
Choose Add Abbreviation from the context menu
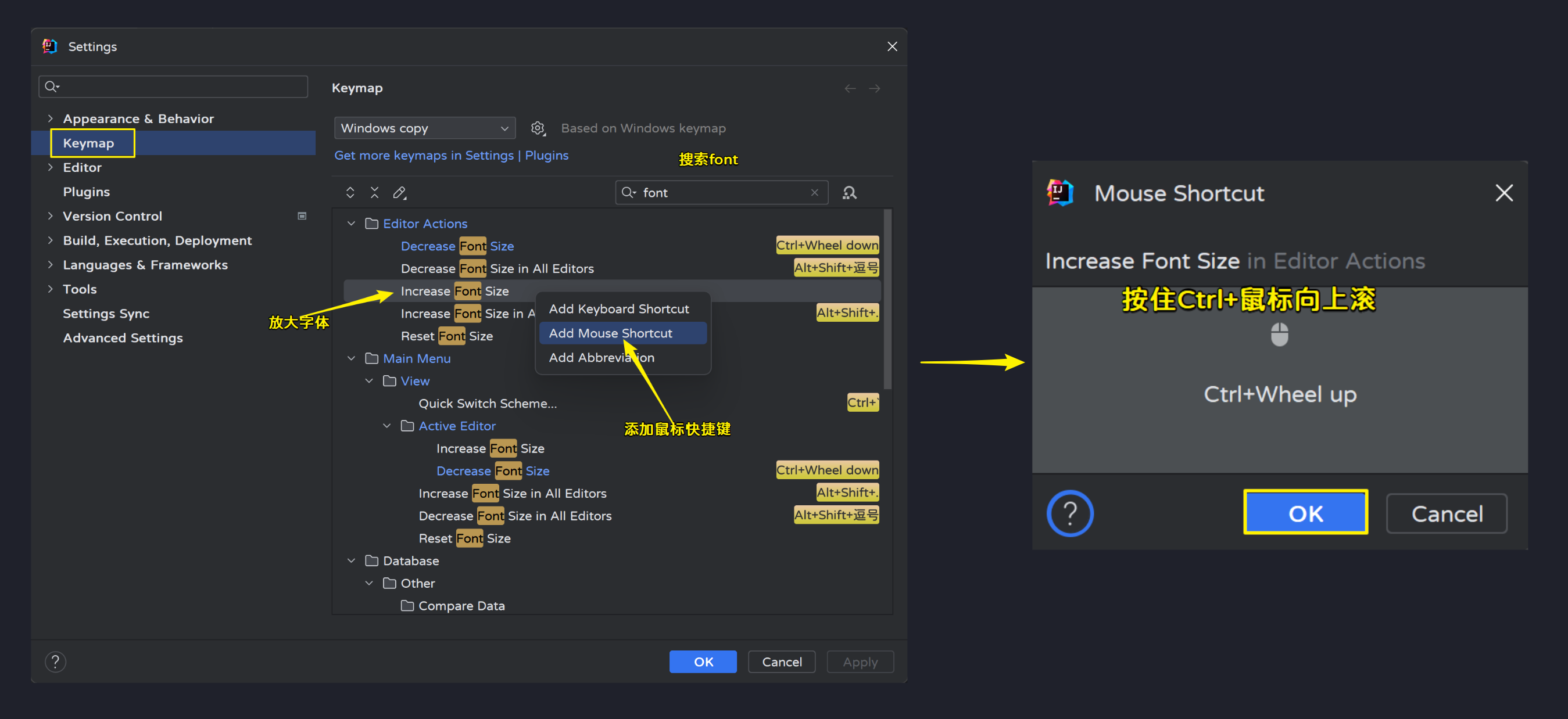tap(601, 357)
